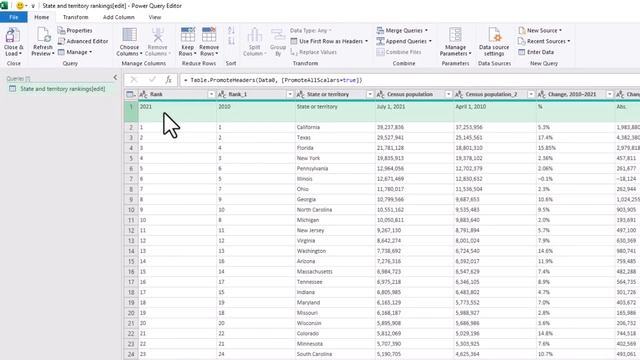Open Rank_1 column filter dropdown
Viewport: 640px width, 360px height.
click(290, 94)
